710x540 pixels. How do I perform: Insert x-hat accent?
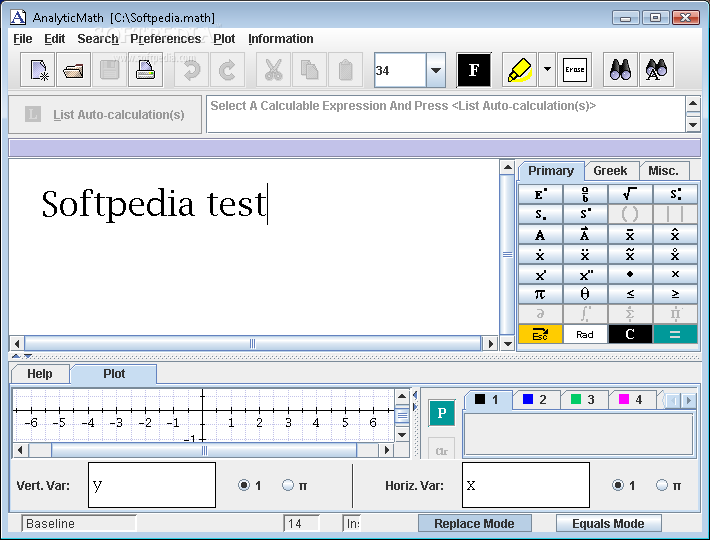tap(675, 234)
